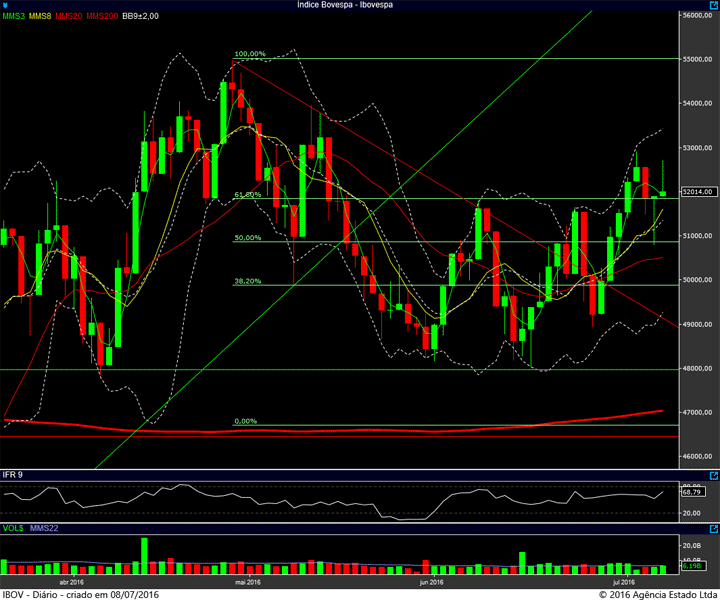Select the MMS20 moving average label
720x600 pixels.
[x=68, y=16]
